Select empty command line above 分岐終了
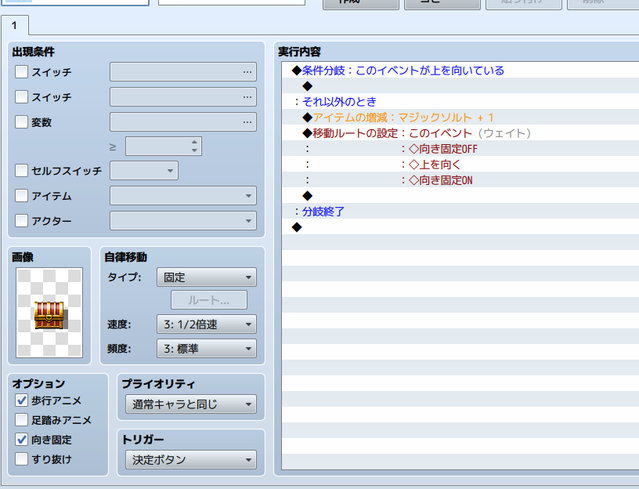The height and width of the screenshot is (489, 639). pyautogui.click(x=460, y=196)
